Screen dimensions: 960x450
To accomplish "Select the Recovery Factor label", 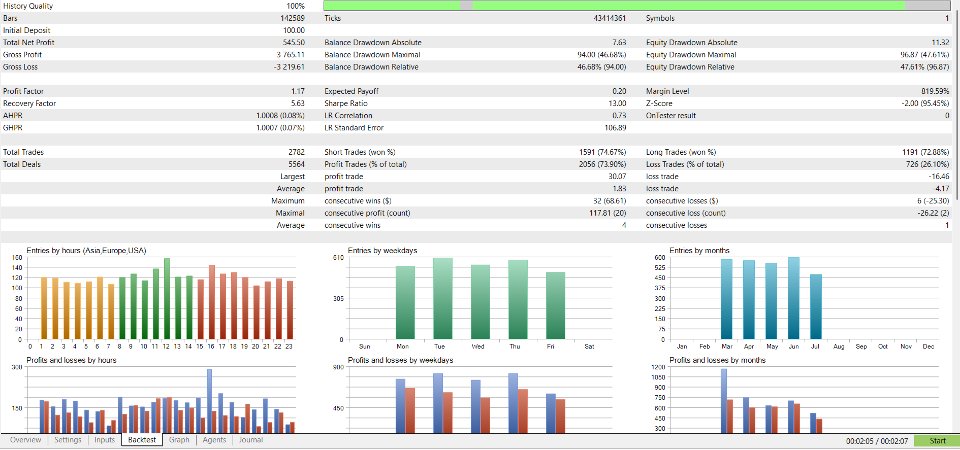I will point(27,103).
